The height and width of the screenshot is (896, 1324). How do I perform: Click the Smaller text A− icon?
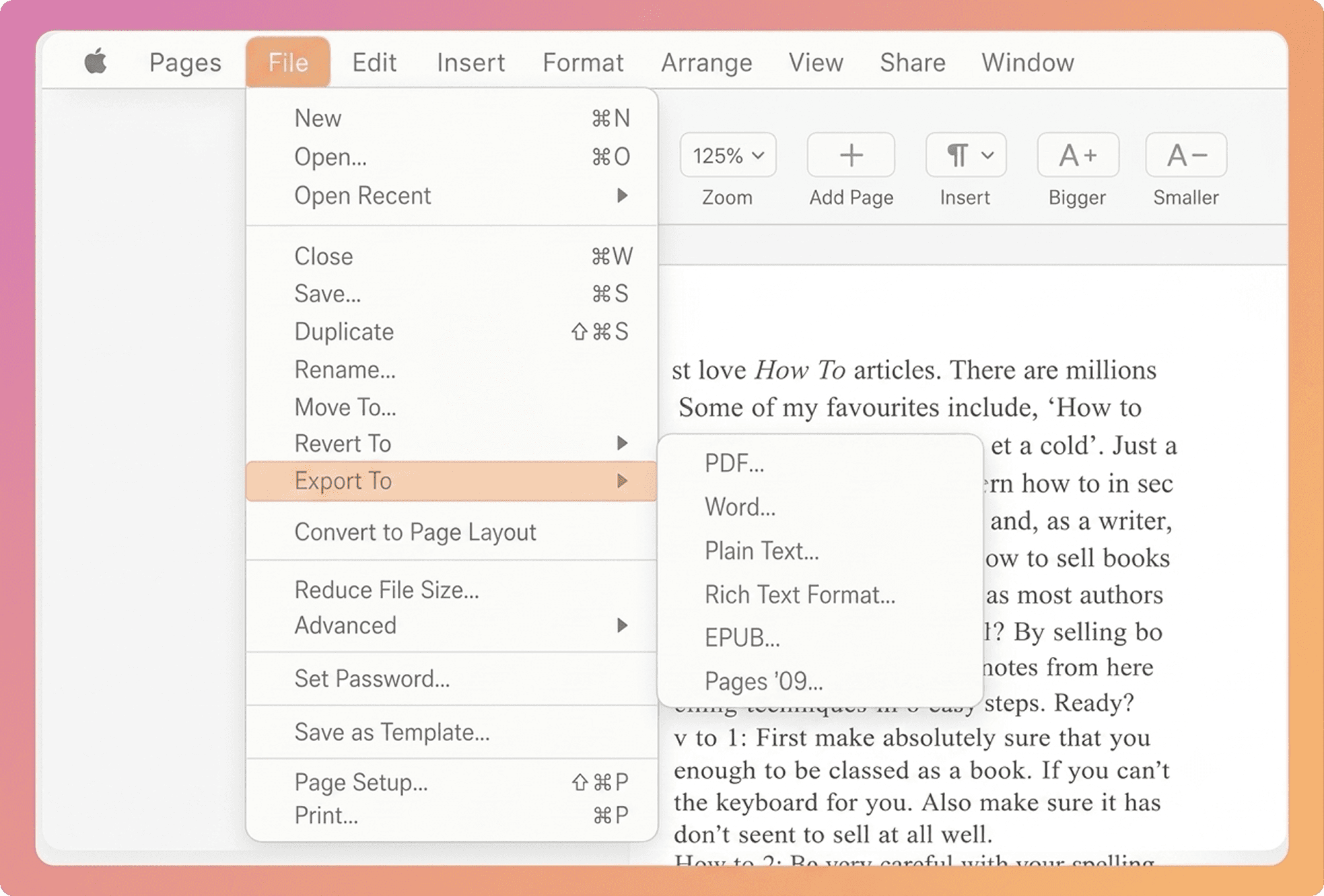click(x=1186, y=155)
